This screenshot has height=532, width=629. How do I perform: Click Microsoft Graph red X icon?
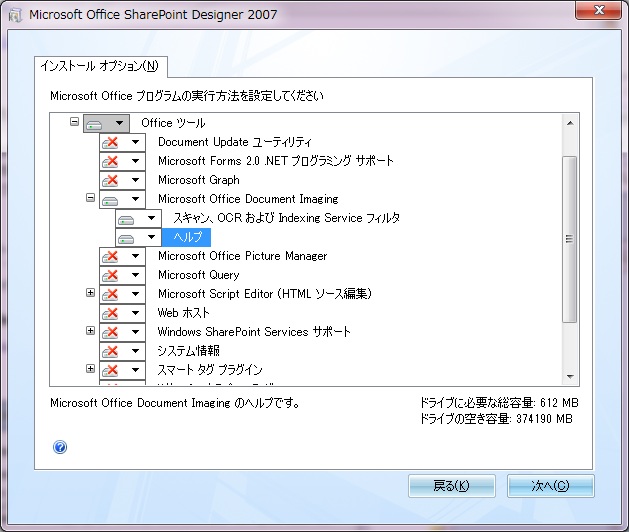point(111,180)
